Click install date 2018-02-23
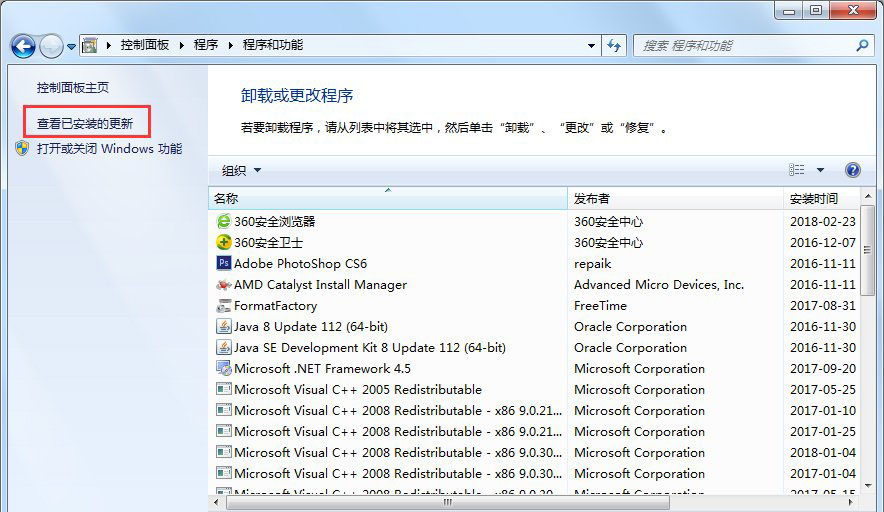Viewport: 884px width, 512px height. pyautogui.click(x=823, y=222)
